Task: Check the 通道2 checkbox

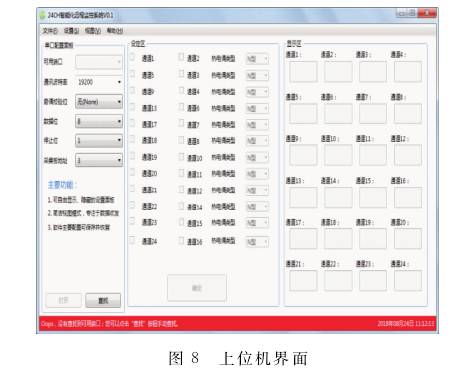Action: click(181, 57)
